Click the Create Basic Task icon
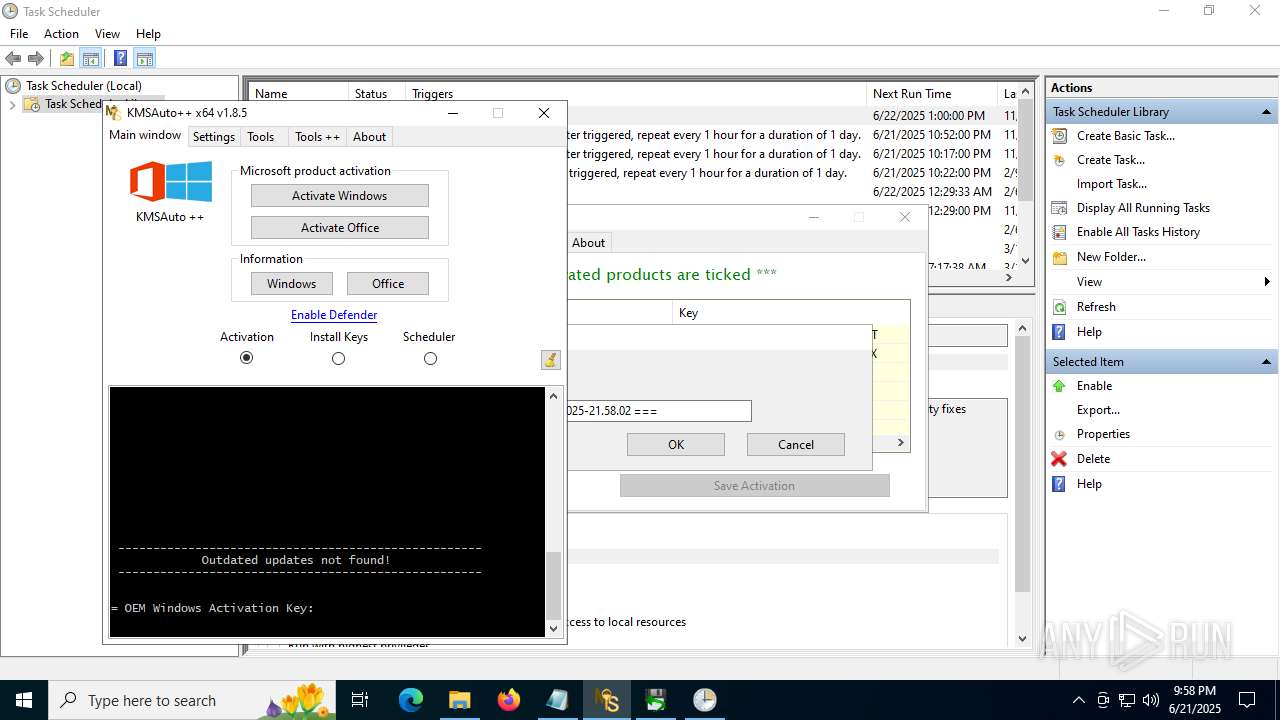1280x720 pixels. click(1059, 136)
